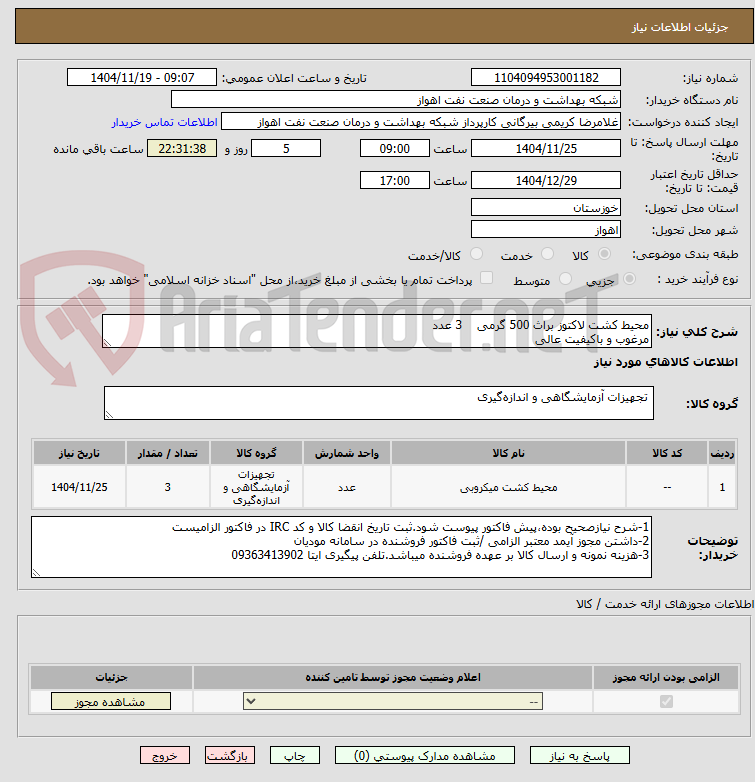Screen dimensions: 755x782
Task: Choose the متوسط purchase process option
Action: pyautogui.click(x=565, y=279)
